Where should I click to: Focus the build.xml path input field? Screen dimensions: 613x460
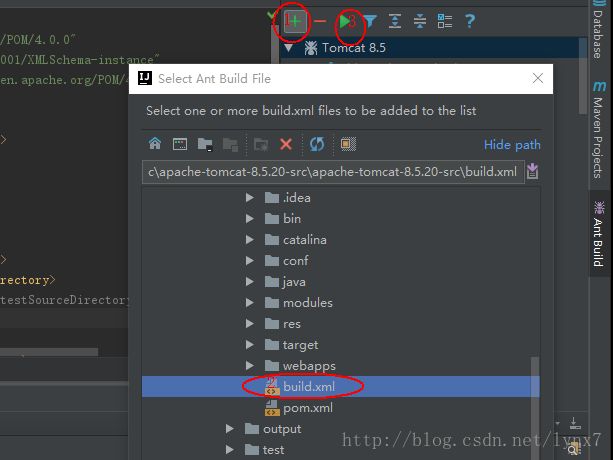point(333,172)
